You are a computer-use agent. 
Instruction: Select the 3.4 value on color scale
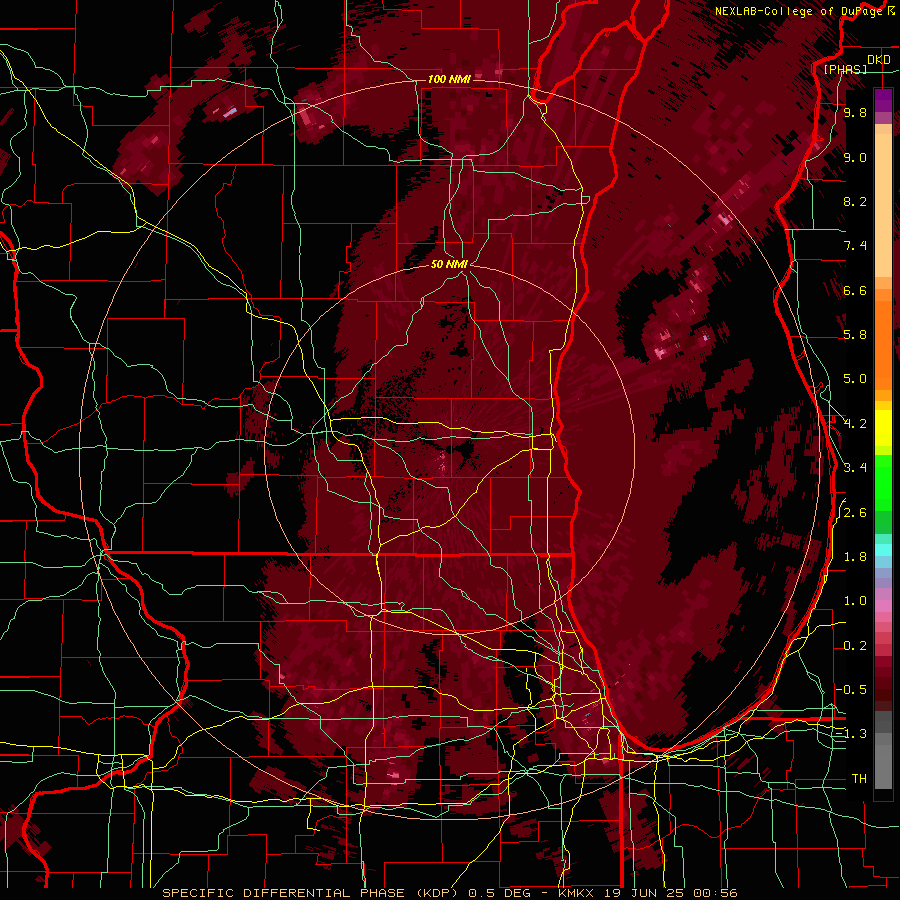pos(855,468)
